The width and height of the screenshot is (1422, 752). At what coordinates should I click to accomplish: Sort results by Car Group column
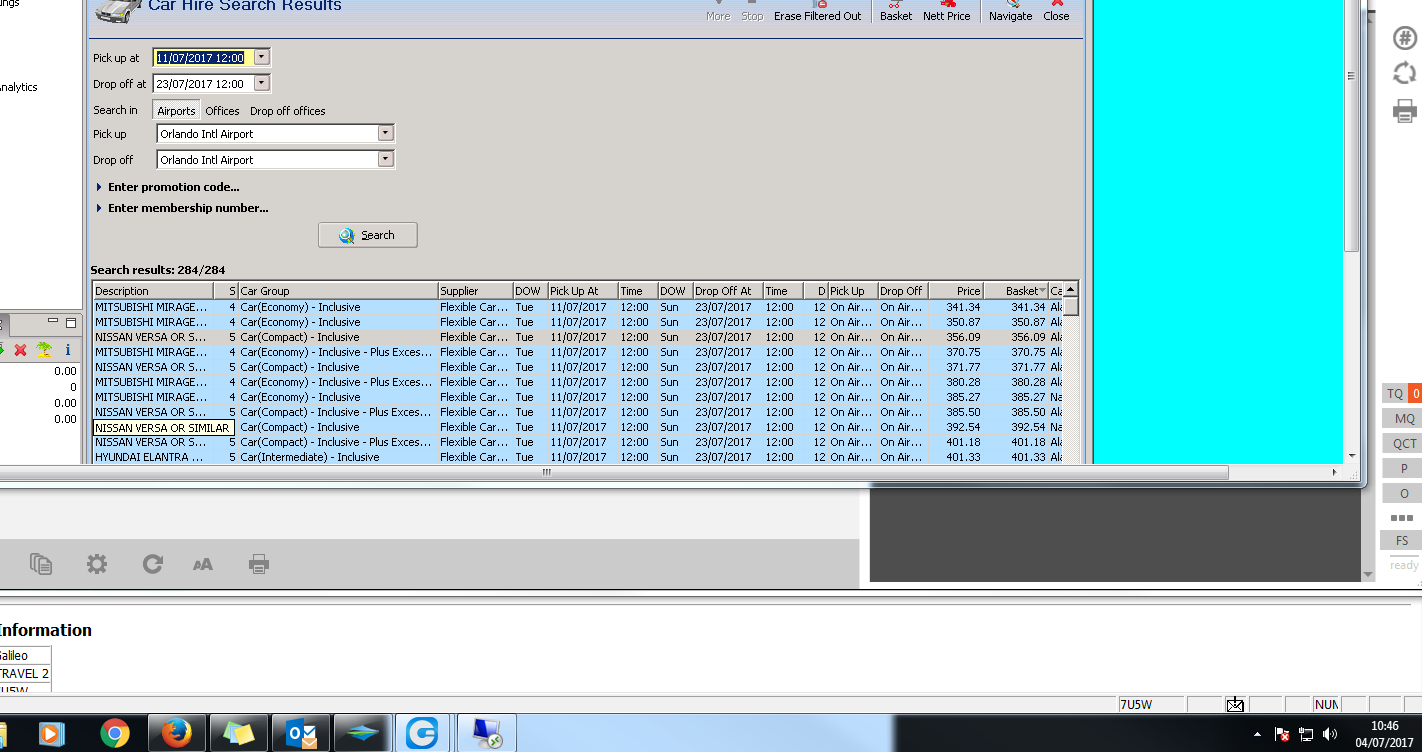tap(338, 291)
